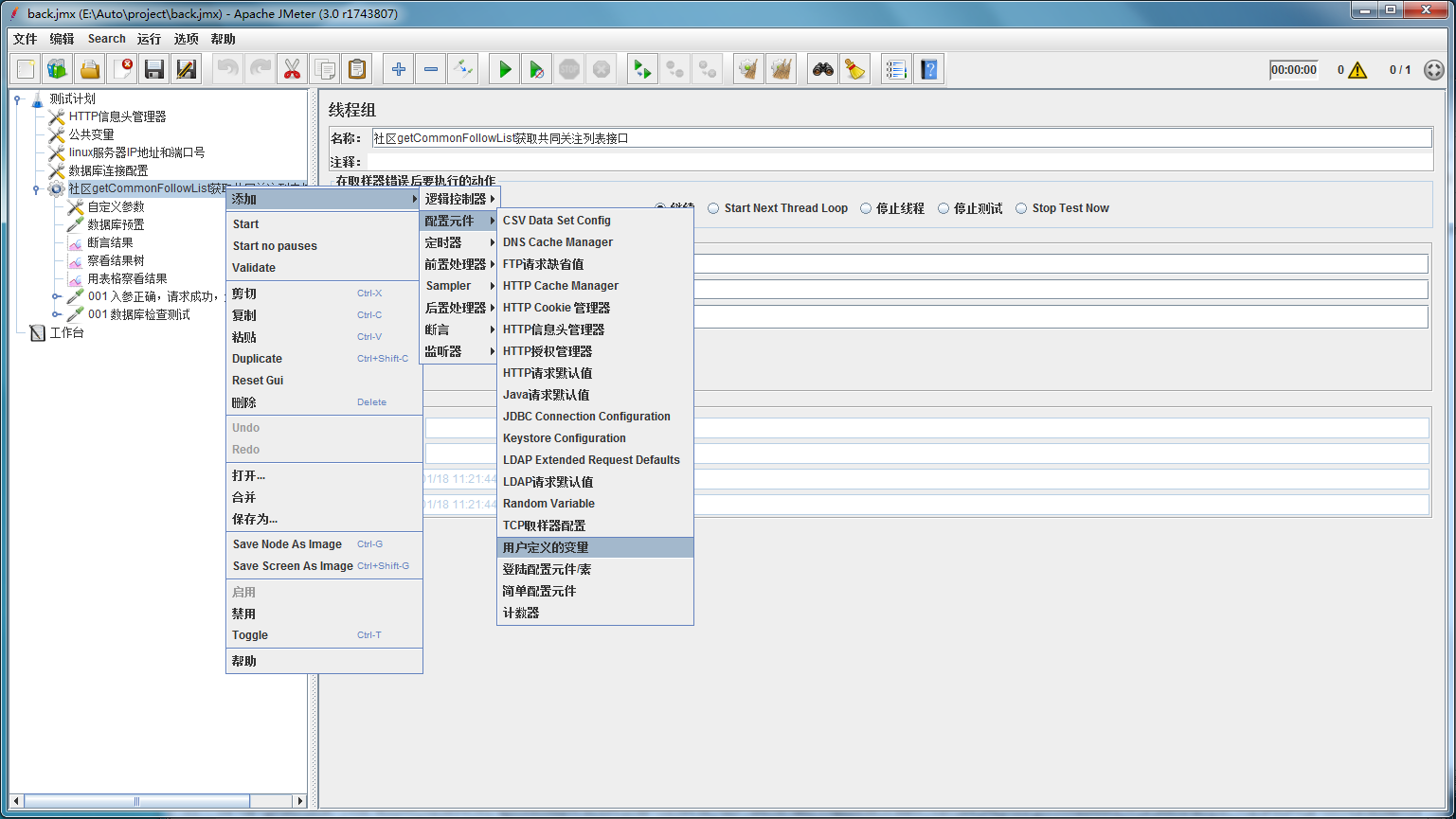Click the New test plan toolbar icon
The width and height of the screenshot is (1456, 819).
(x=26, y=69)
